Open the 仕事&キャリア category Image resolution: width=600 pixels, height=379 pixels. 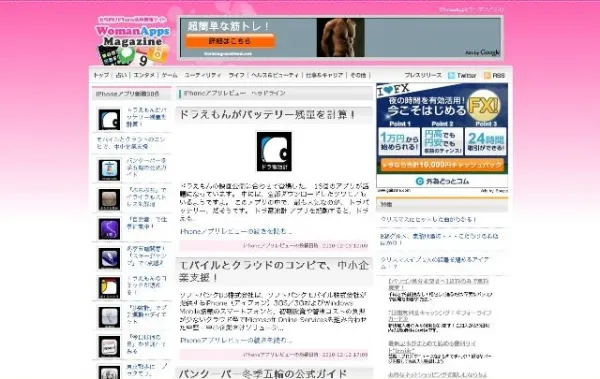click(324, 75)
